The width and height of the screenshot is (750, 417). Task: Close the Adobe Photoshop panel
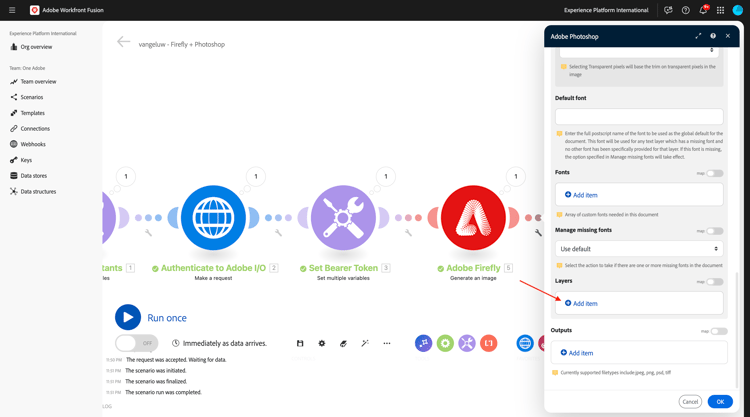click(728, 36)
